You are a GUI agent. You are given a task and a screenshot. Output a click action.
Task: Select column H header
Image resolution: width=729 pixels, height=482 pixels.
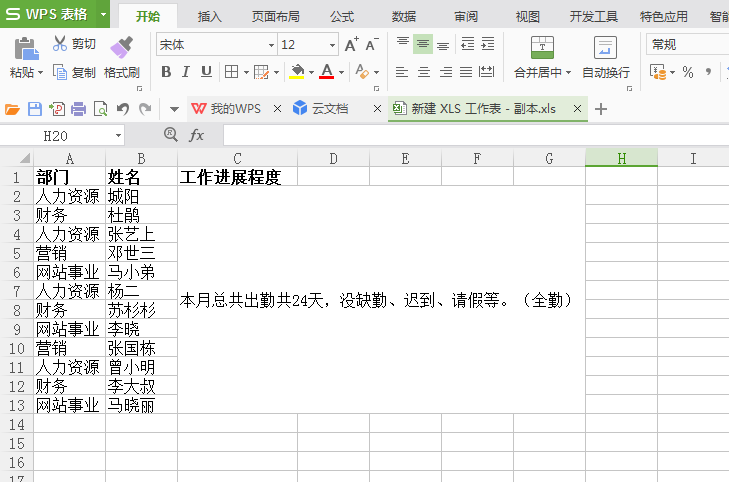pyautogui.click(x=621, y=158)
